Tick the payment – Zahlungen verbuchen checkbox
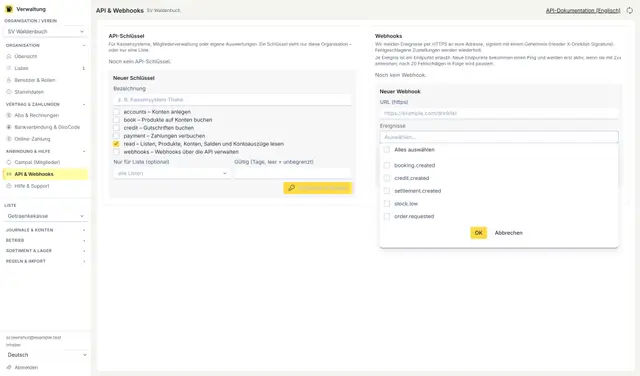 (116, 136)
